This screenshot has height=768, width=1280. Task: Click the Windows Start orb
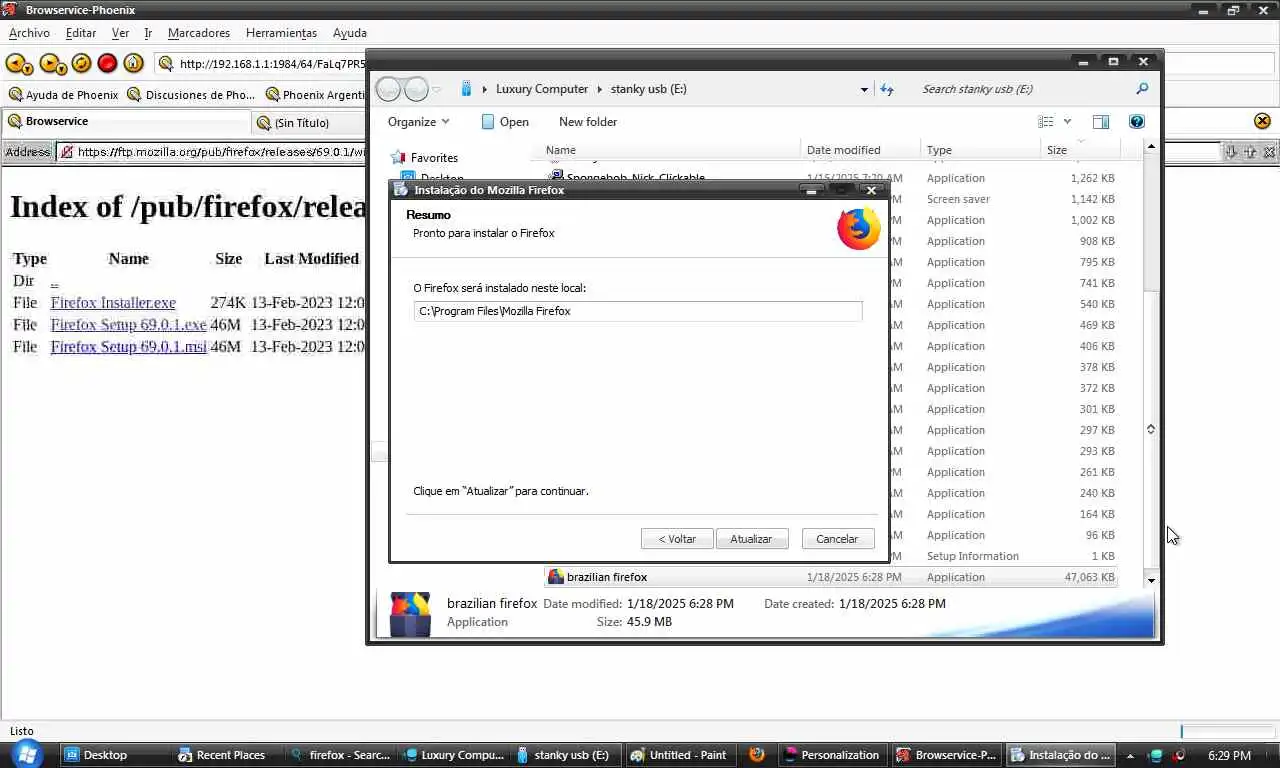tap(26, 754)
